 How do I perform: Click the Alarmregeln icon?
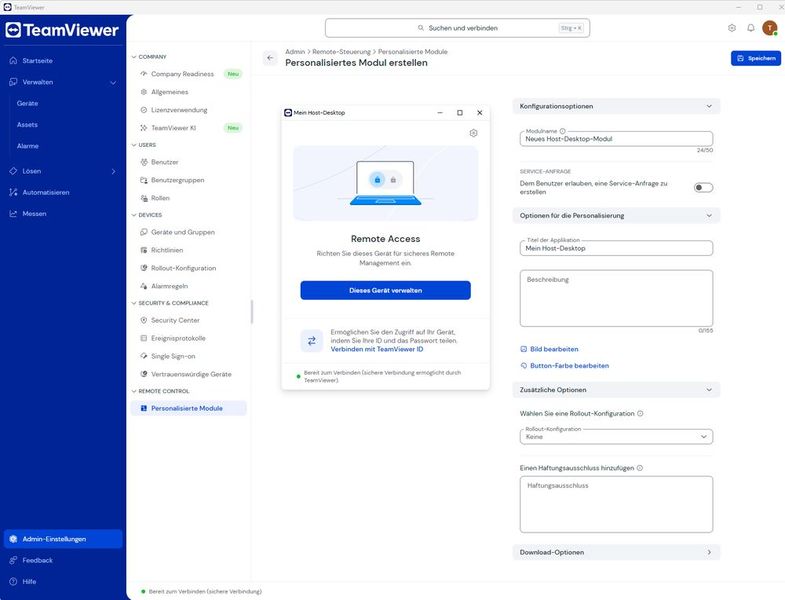[x=144, y=286]
